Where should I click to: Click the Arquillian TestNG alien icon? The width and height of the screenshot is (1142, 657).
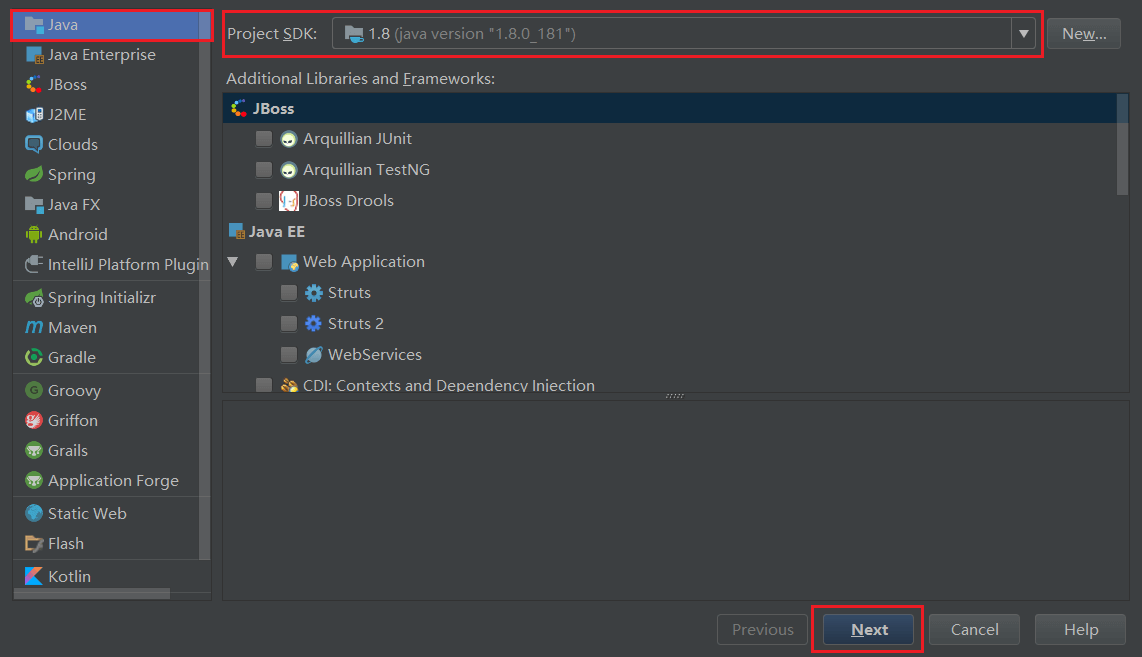[288, 170]
